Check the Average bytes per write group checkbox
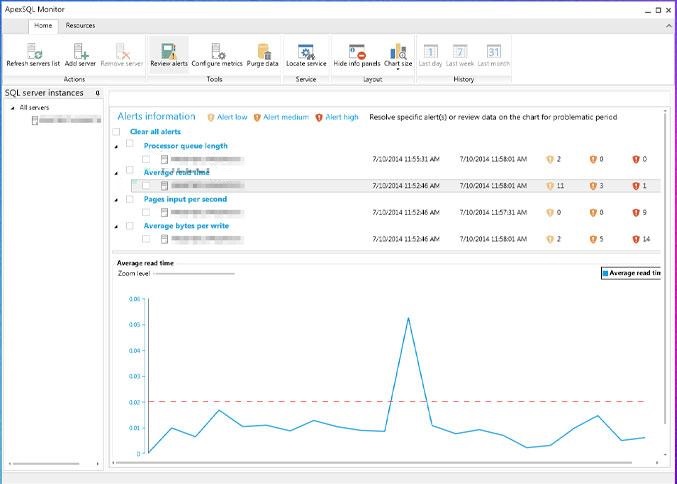This screenshot has height=484, width=677. pyautogui.click(x=130, y=226)
